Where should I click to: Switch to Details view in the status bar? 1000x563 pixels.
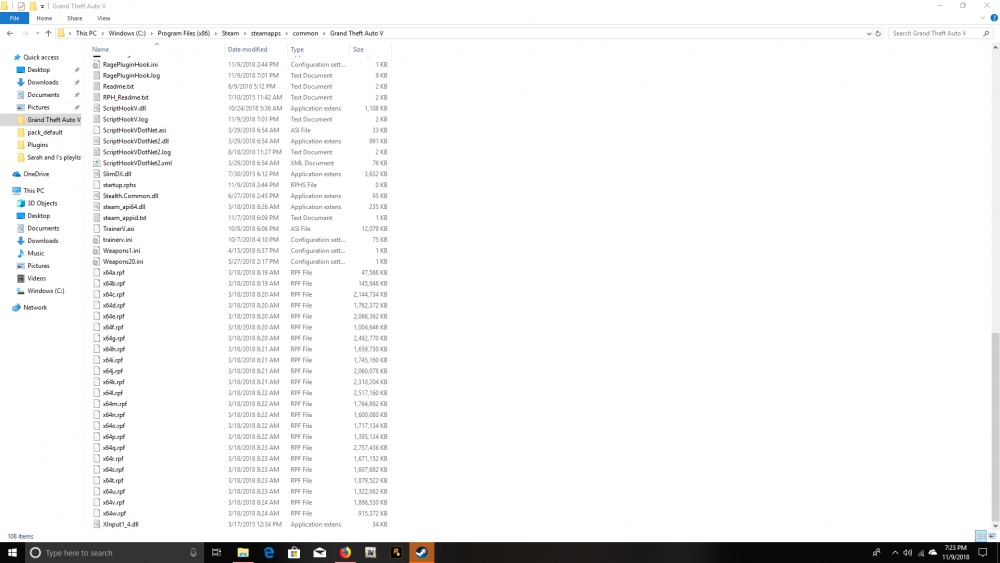pyautogui.click(x=981, y=536)
